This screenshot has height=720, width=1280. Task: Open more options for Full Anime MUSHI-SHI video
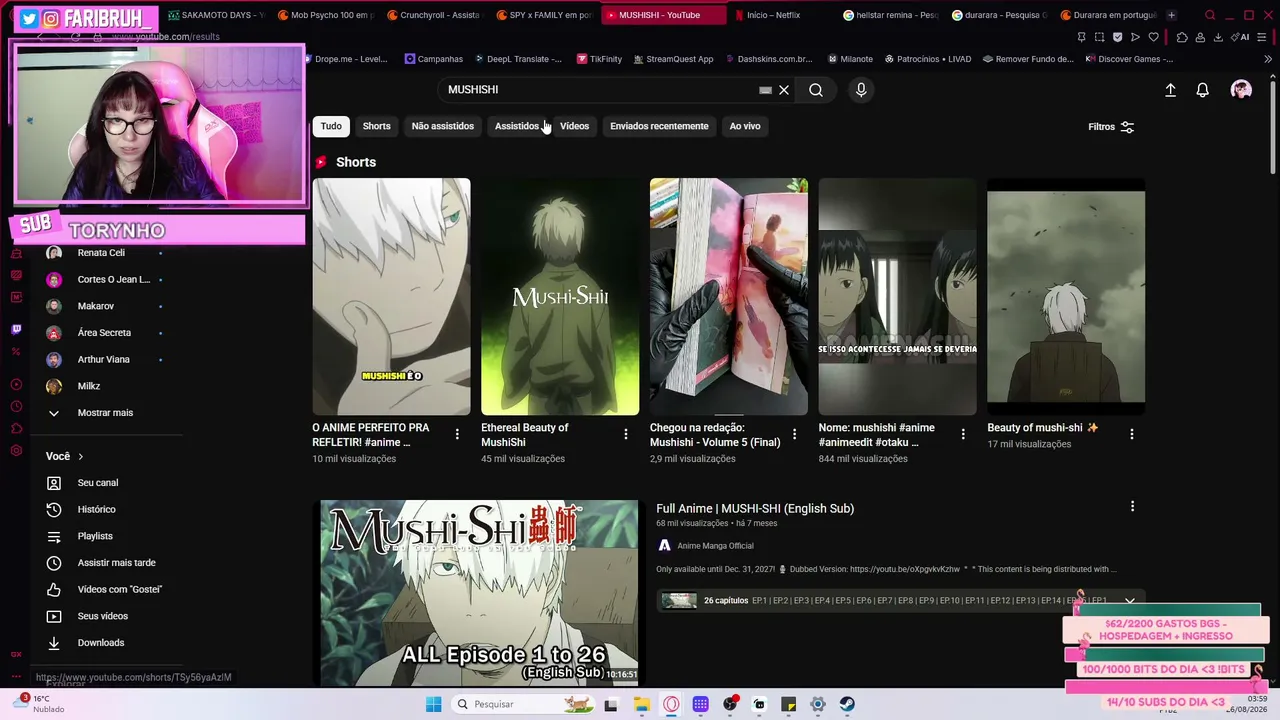(1132, 507)
